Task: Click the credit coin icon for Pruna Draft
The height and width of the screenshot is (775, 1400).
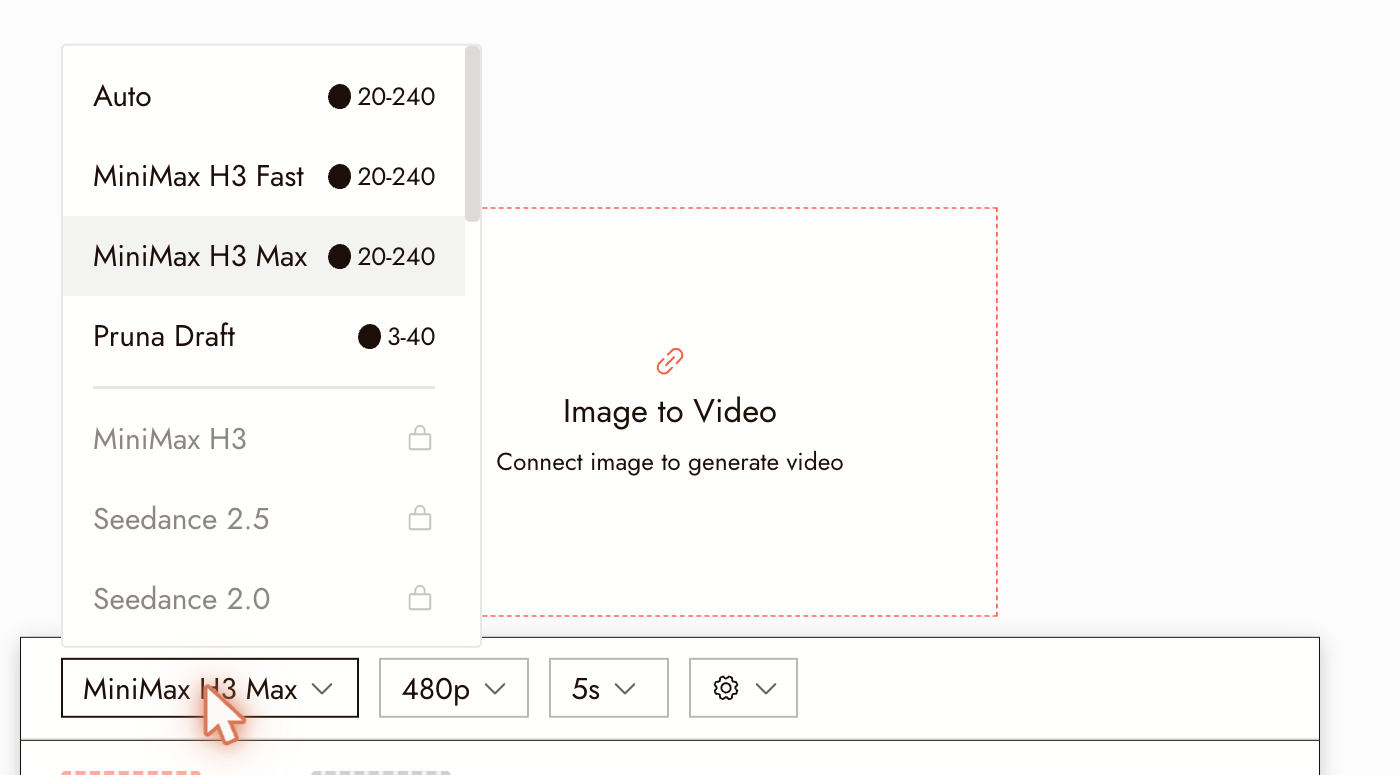Action: pyautogui.click(x=369, y=337)
